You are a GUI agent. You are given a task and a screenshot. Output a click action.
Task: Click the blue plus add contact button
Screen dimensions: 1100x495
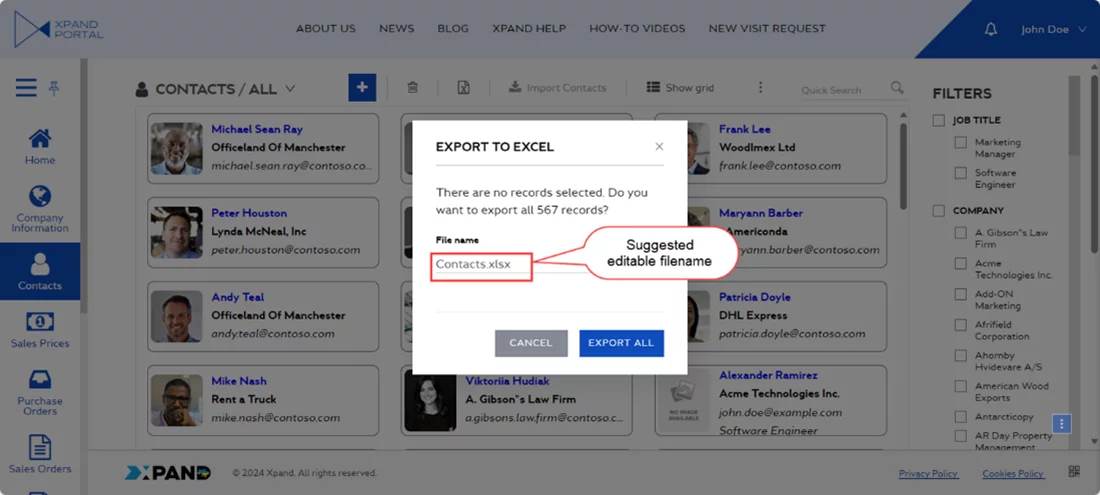point(362,88)
